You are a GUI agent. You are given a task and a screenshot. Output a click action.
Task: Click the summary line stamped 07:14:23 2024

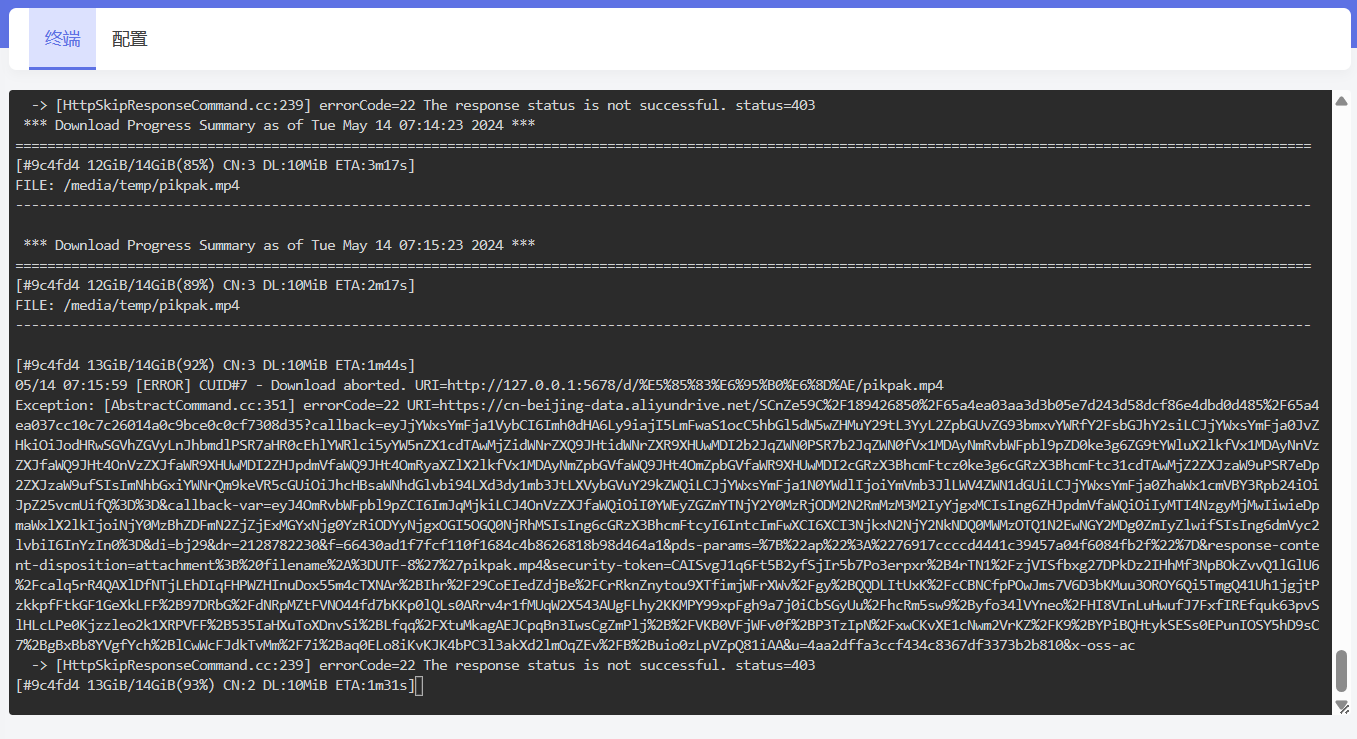click(279, 125)
